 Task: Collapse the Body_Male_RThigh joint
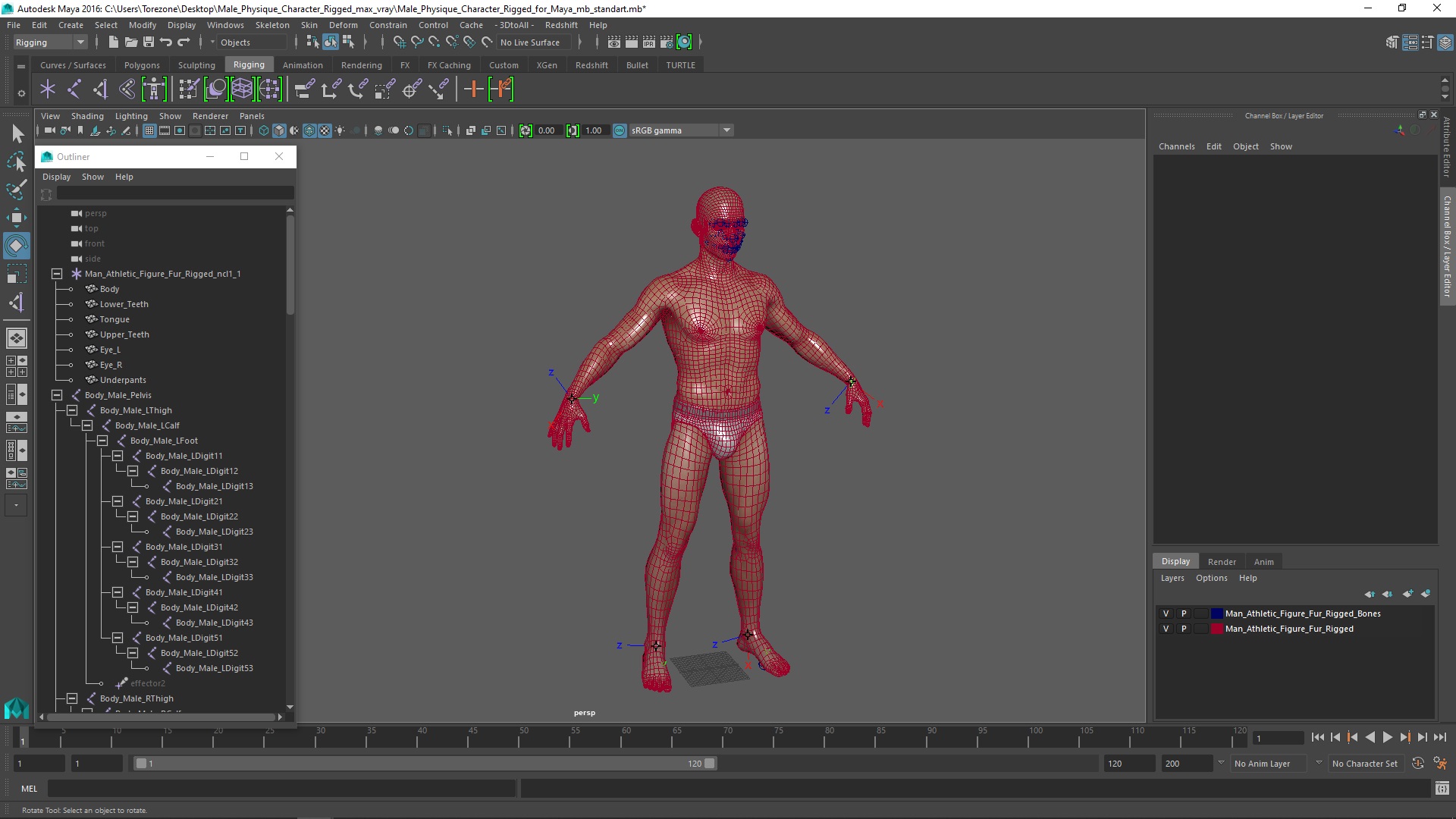[72, 698]
